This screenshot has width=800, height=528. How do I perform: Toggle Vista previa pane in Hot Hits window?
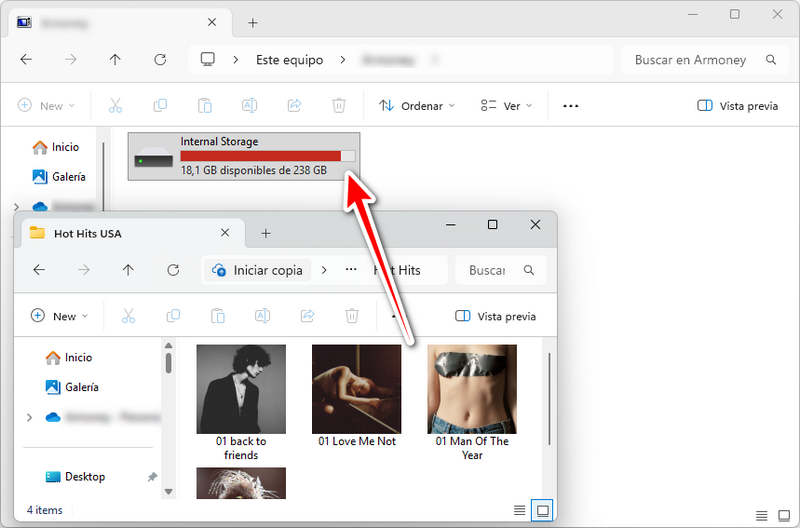coord(495,316)
